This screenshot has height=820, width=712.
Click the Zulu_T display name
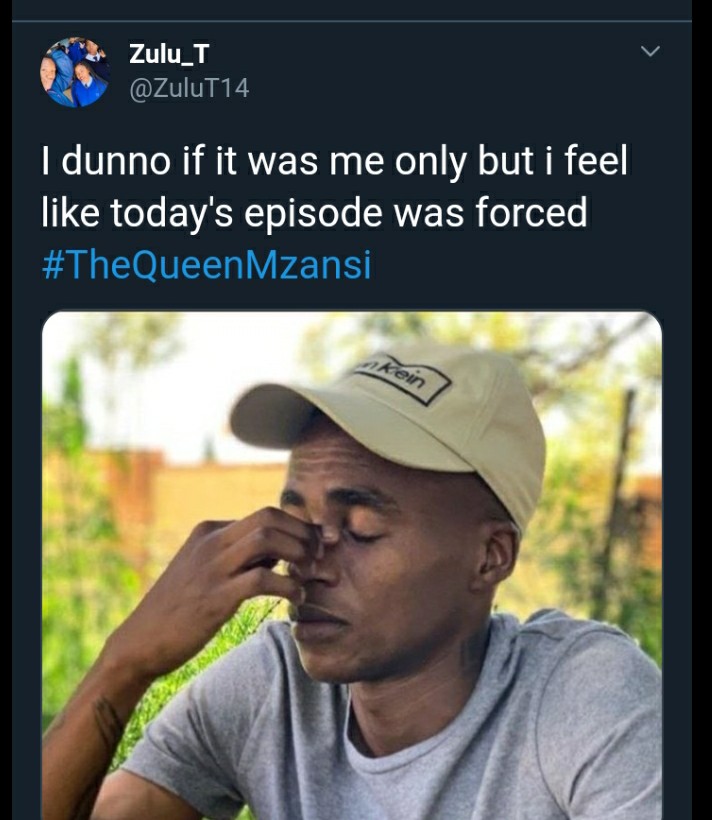point(169,53)
